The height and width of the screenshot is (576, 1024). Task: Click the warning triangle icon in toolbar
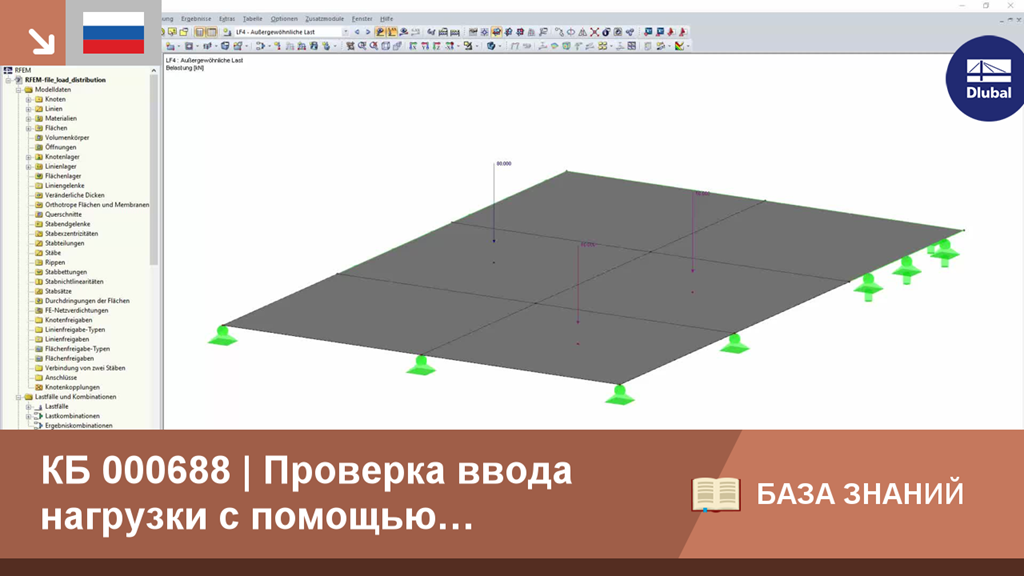(x=583, y=32)
